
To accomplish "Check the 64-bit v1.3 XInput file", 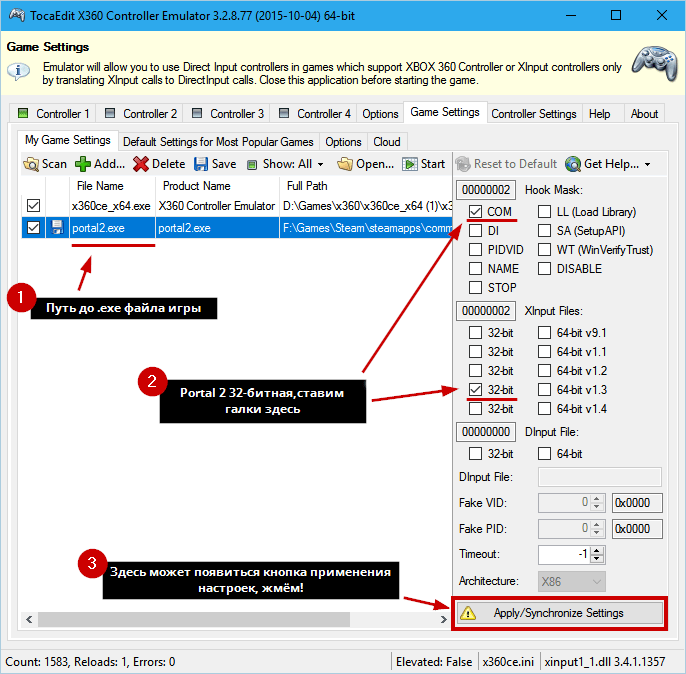I will click(544, 390).
